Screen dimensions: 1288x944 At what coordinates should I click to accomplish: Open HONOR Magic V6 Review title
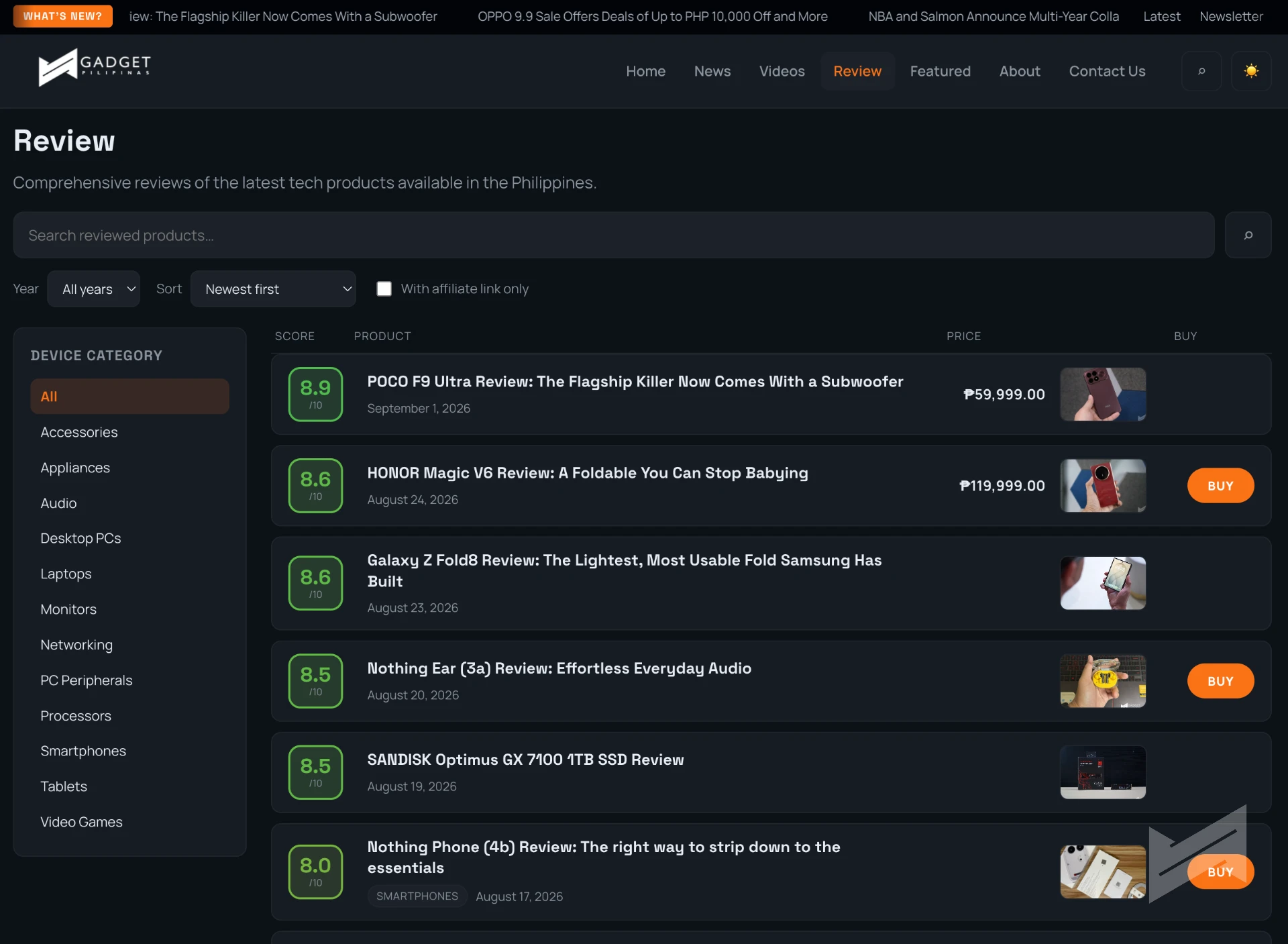pos(587,473)
